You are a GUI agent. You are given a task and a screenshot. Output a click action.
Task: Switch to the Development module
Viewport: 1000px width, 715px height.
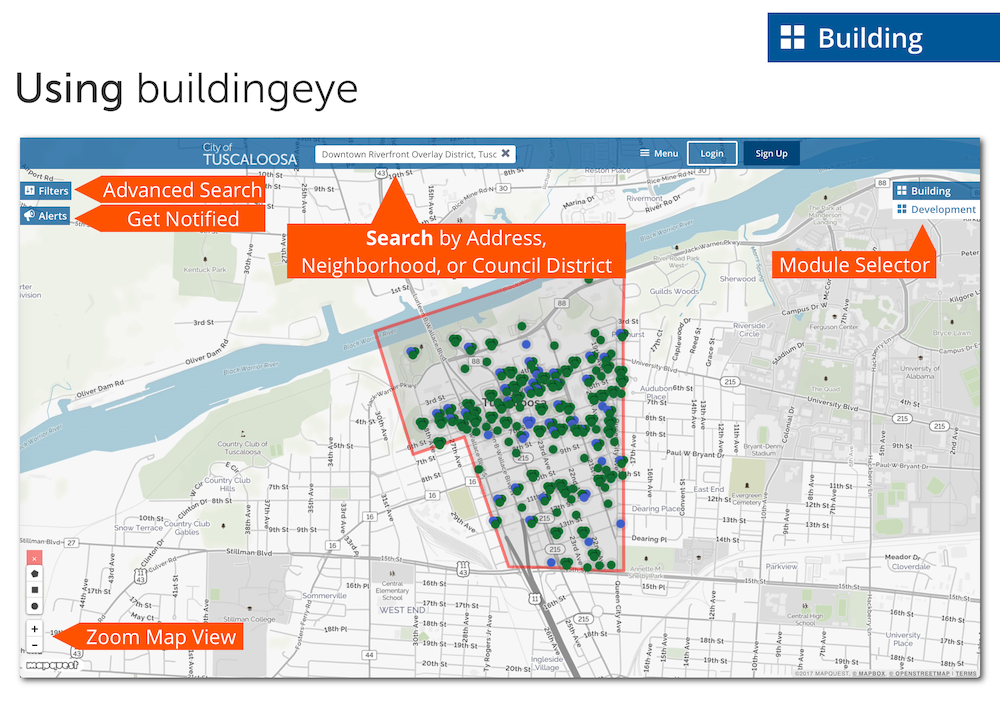pyautogui.click(x=936, y=209)
